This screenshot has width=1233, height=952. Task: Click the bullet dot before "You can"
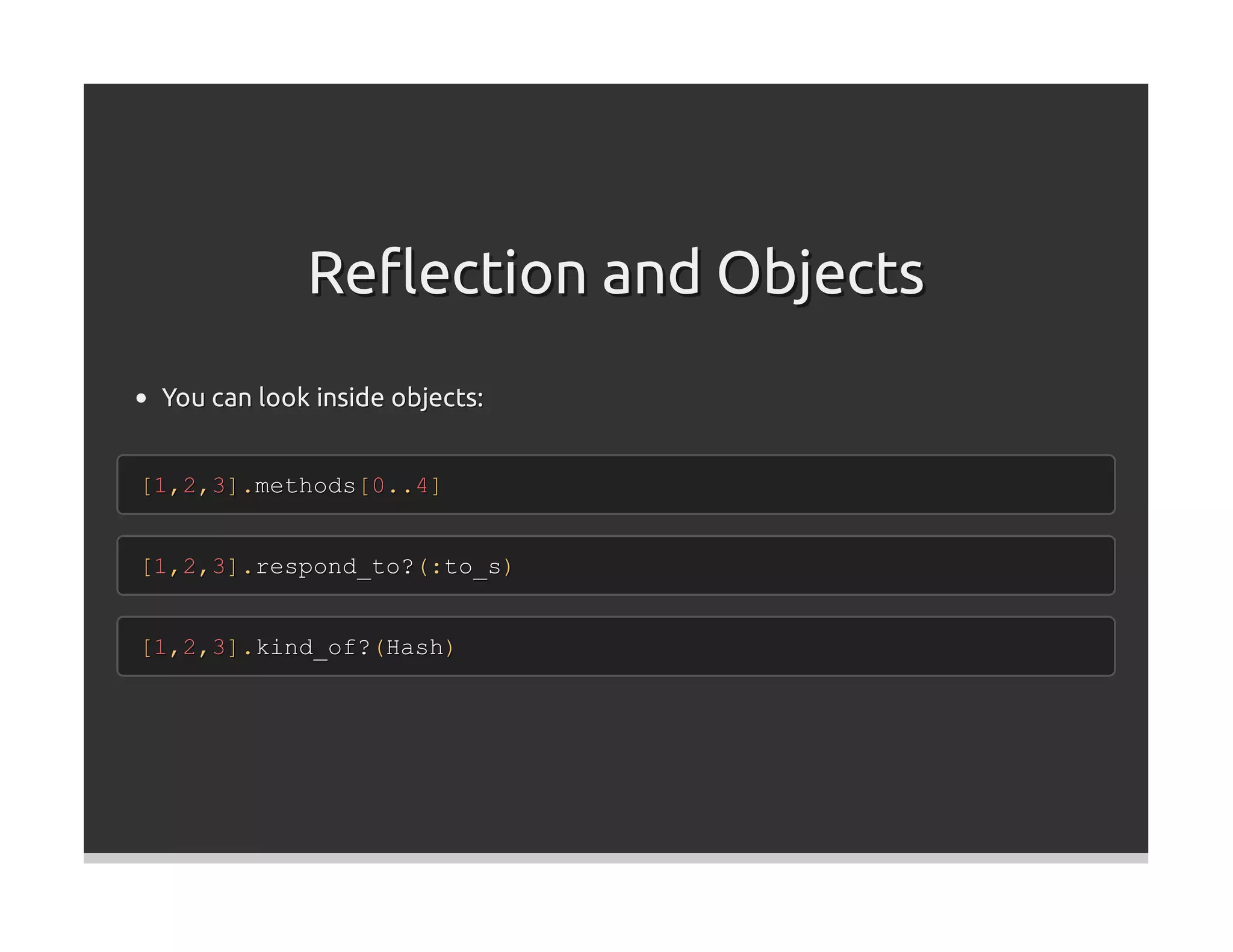(141, 398)
